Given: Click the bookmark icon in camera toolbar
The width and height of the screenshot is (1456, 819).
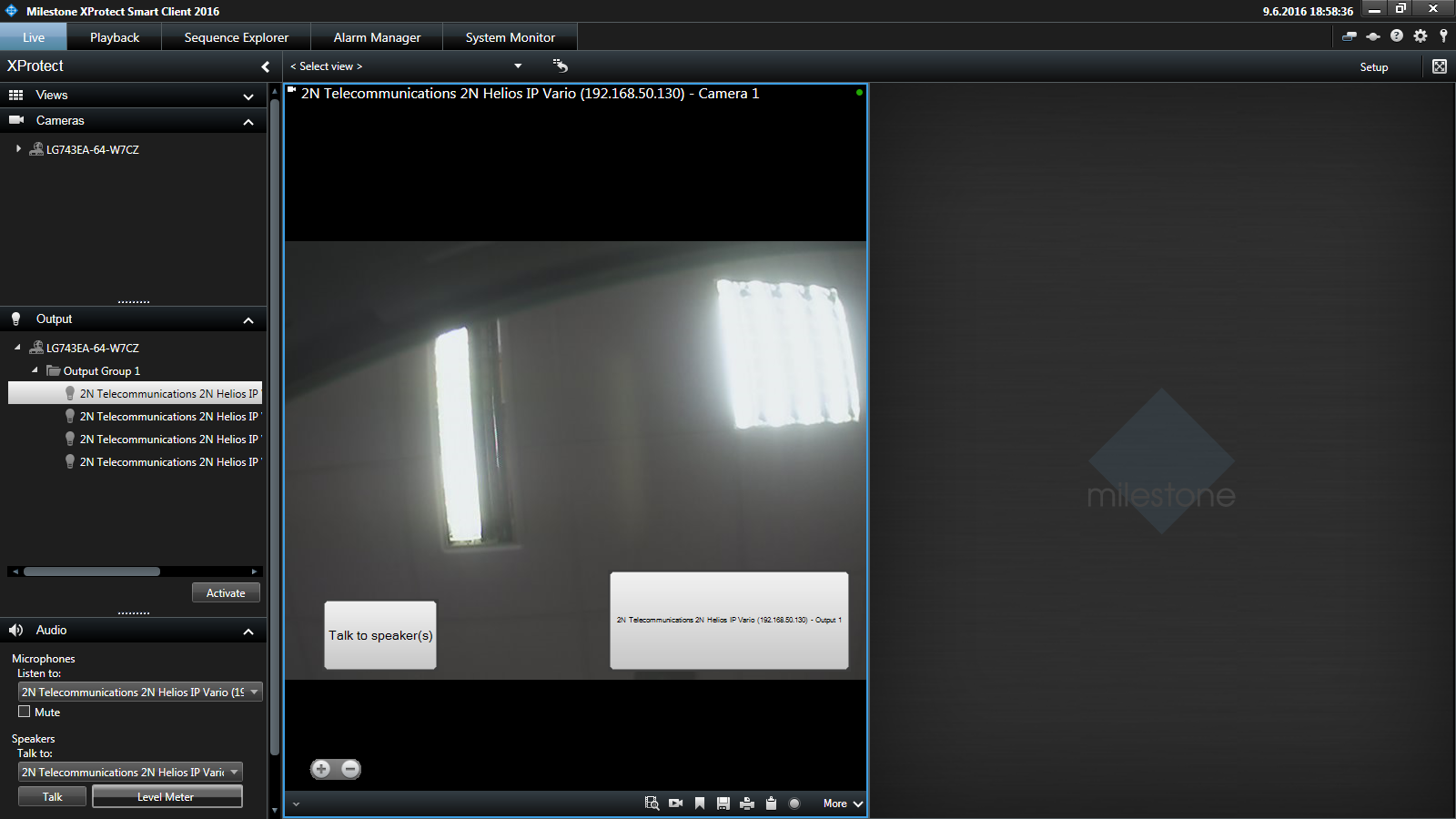Looking at the screenshot, I should pos(700,804).
